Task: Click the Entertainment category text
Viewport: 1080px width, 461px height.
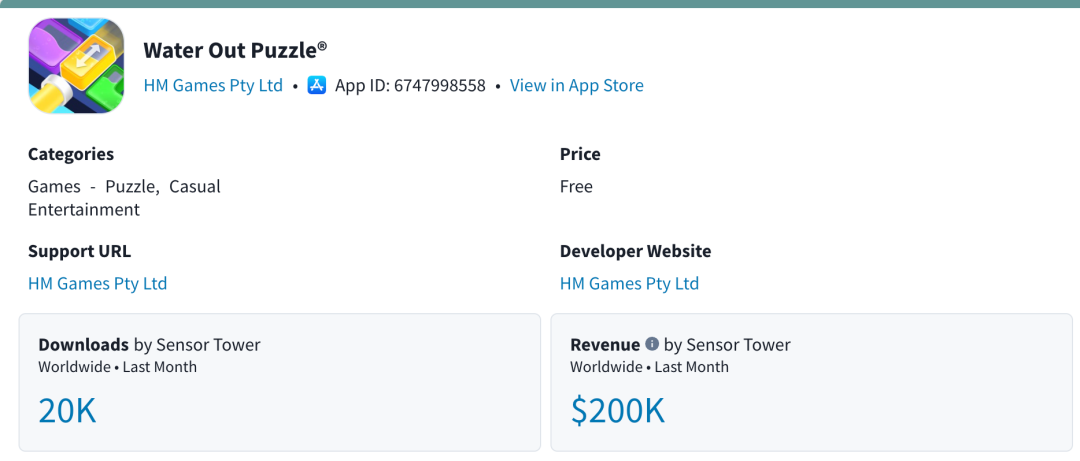Action: point(84,209)
